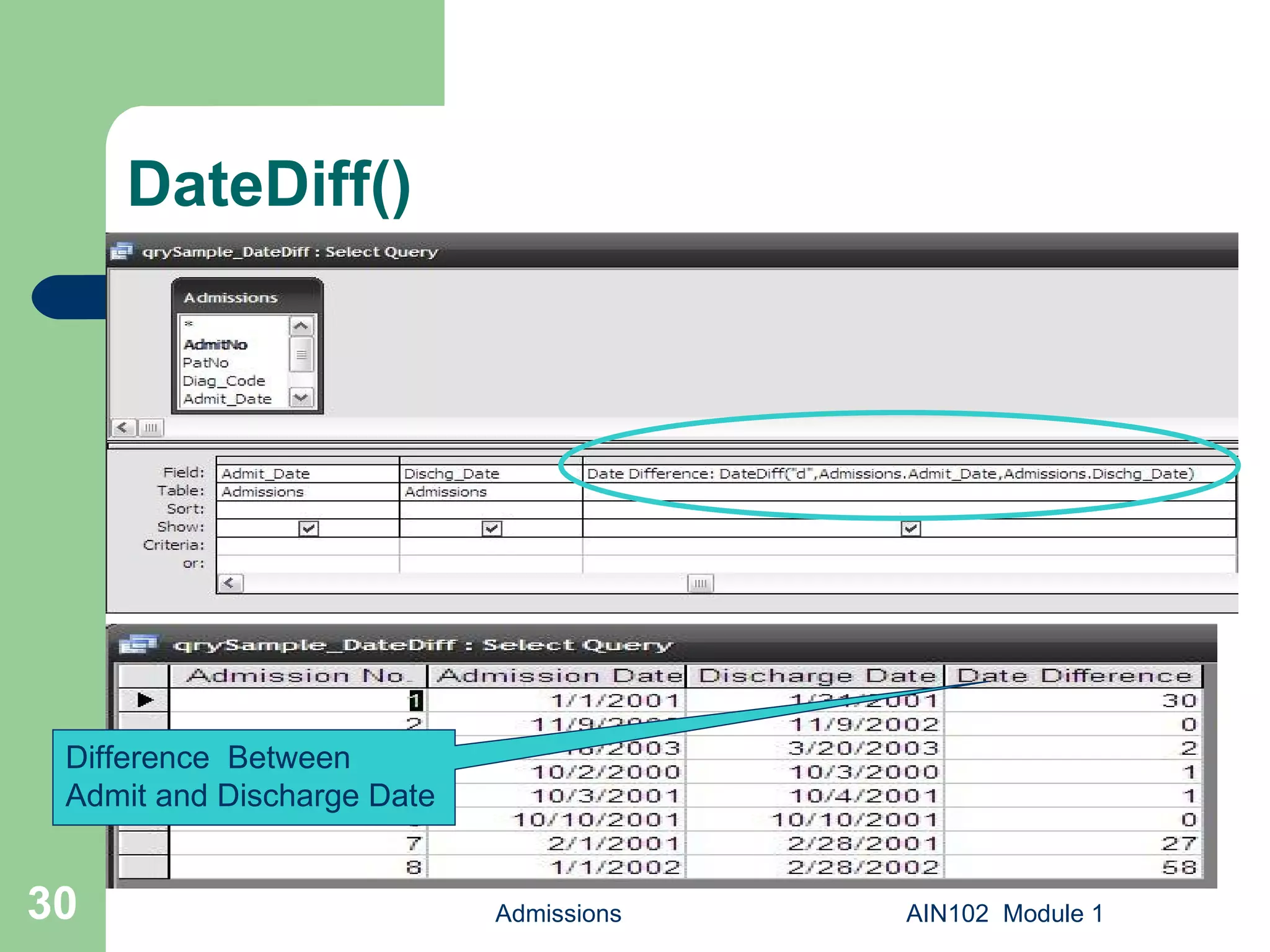Click the horizontal scrollbar thumb in design grid
1270x952 pixels.
point(701,583)
